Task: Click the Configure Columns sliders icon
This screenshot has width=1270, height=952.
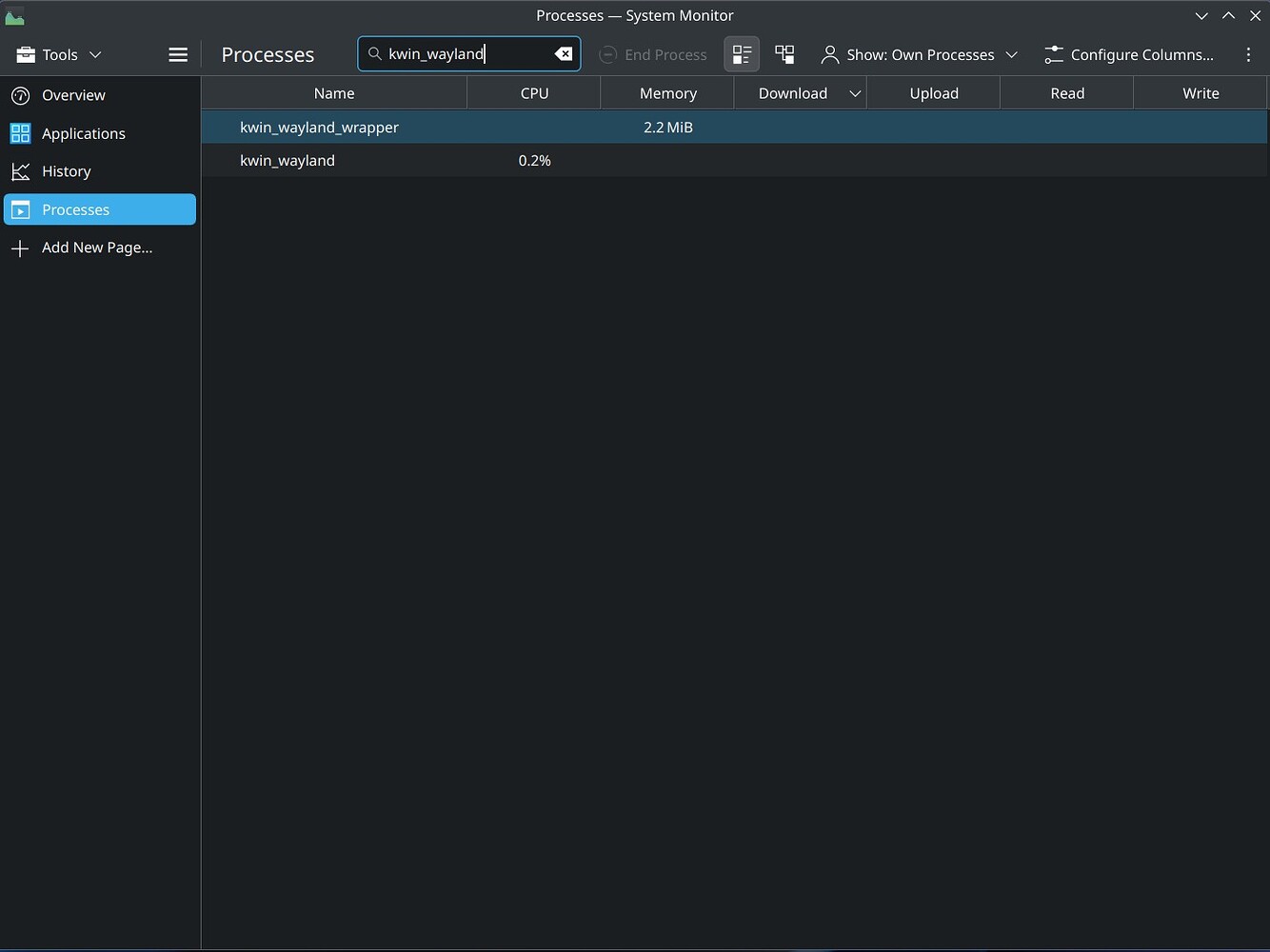Action: click(x=1054, y=54)
